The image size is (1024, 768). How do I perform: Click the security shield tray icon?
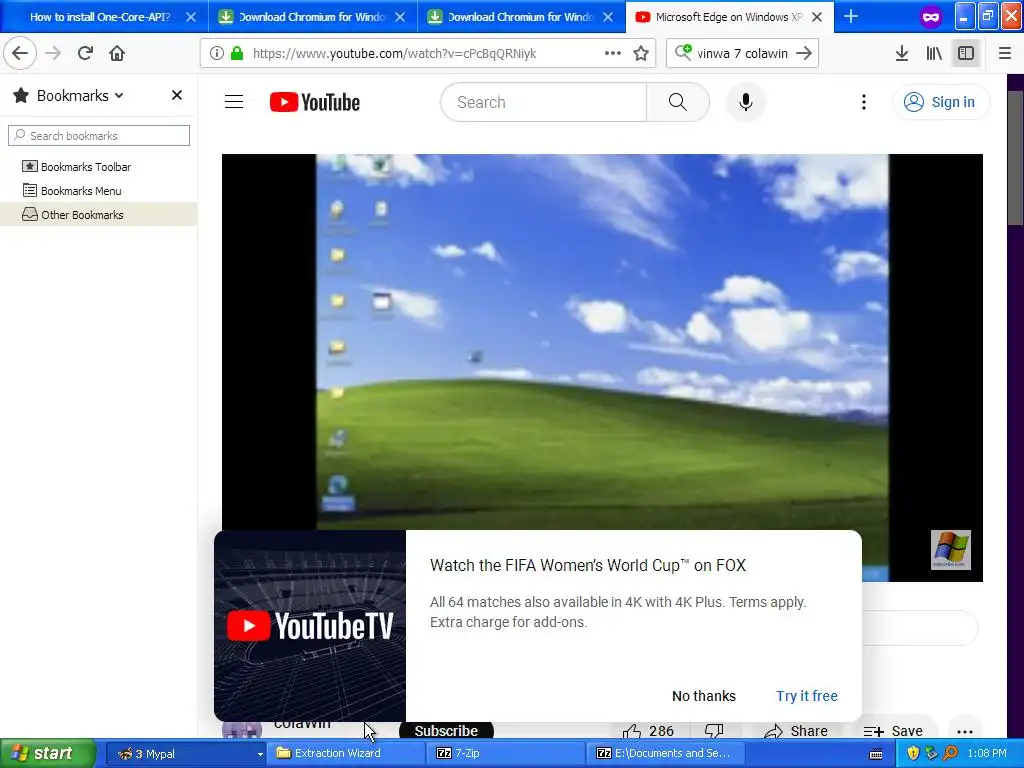[913, 753]
